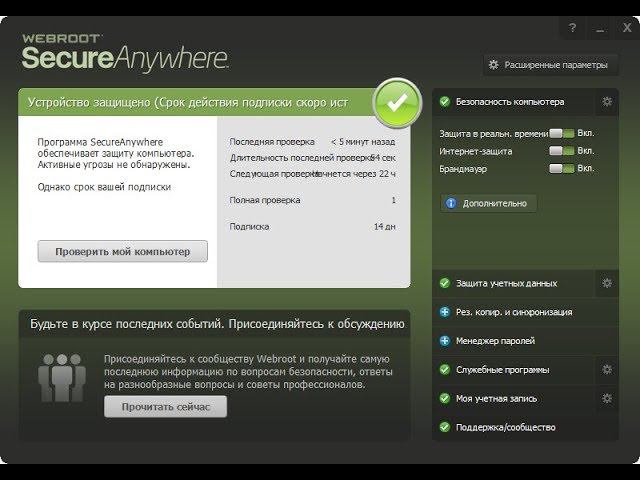The image size is (640, 480).
Task: Click text Однако срок вашей подписки
Action: (104, 187)
